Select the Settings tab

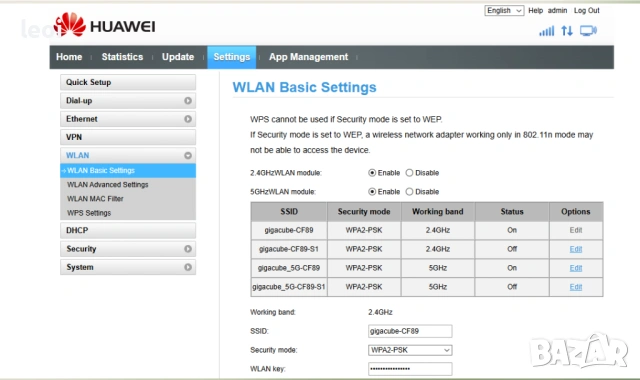(x=231, y=57)
